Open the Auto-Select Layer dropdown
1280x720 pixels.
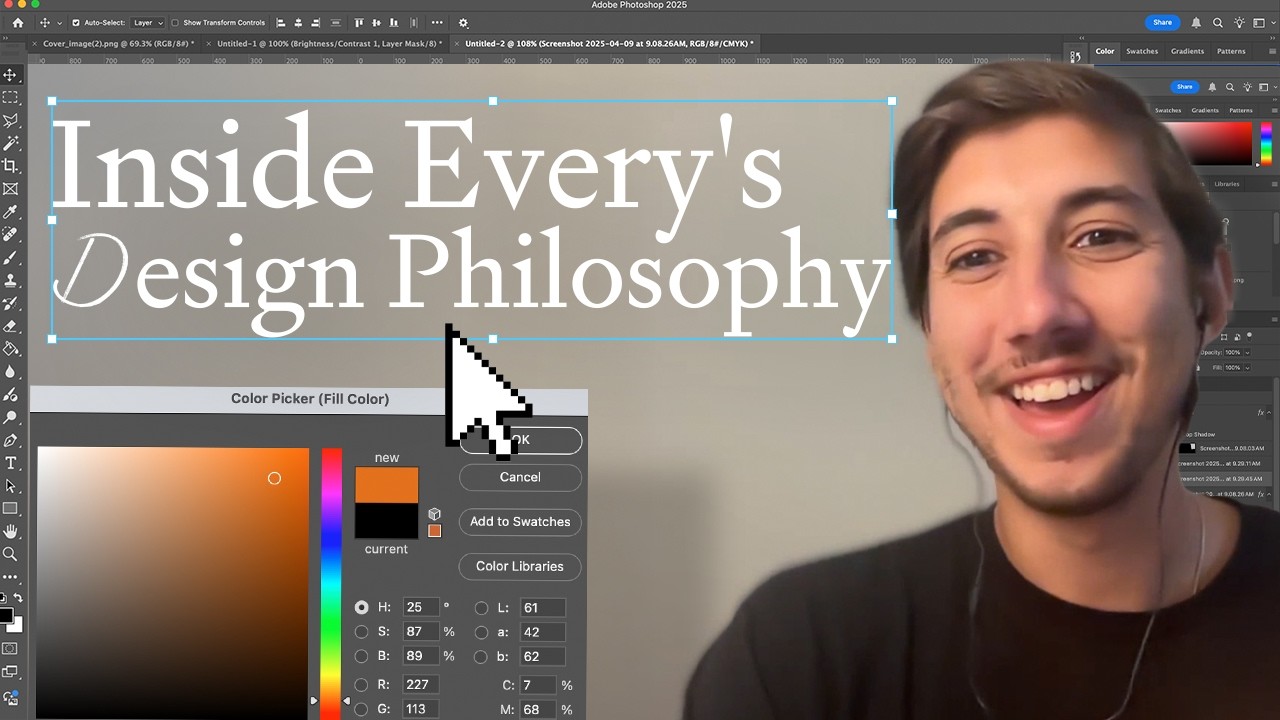[x=148, y=22]
